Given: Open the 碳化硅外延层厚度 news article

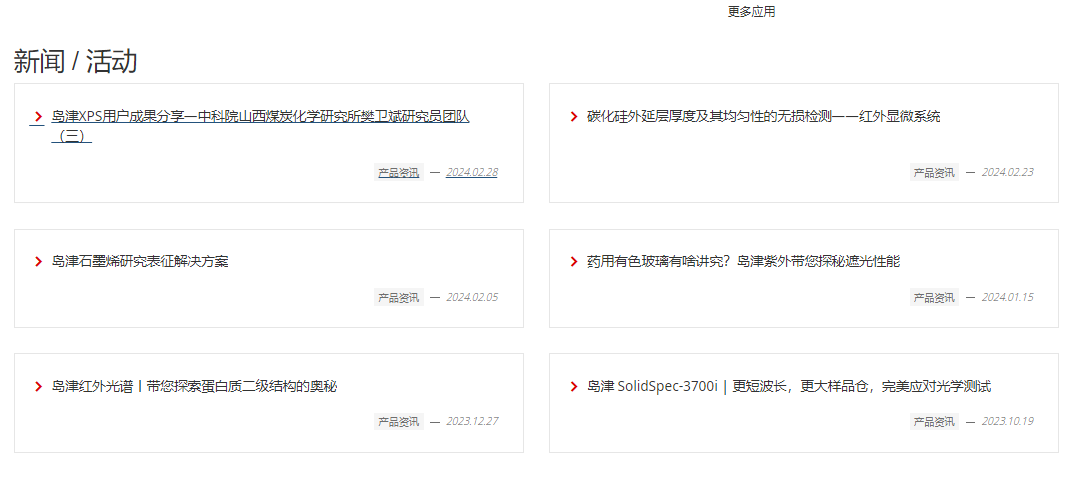Looking at the screenshot, I should point(764,117).
